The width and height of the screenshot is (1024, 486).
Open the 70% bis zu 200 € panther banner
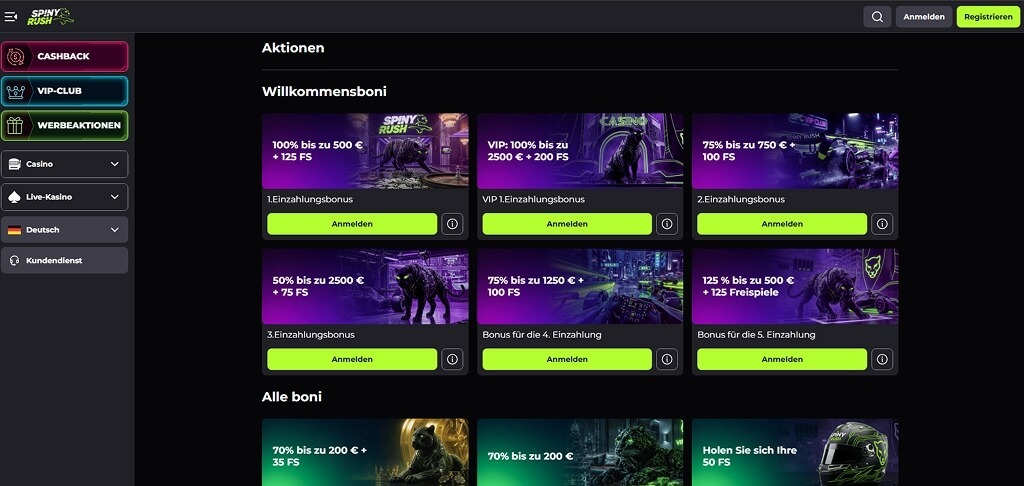click(x=580, y=452)
